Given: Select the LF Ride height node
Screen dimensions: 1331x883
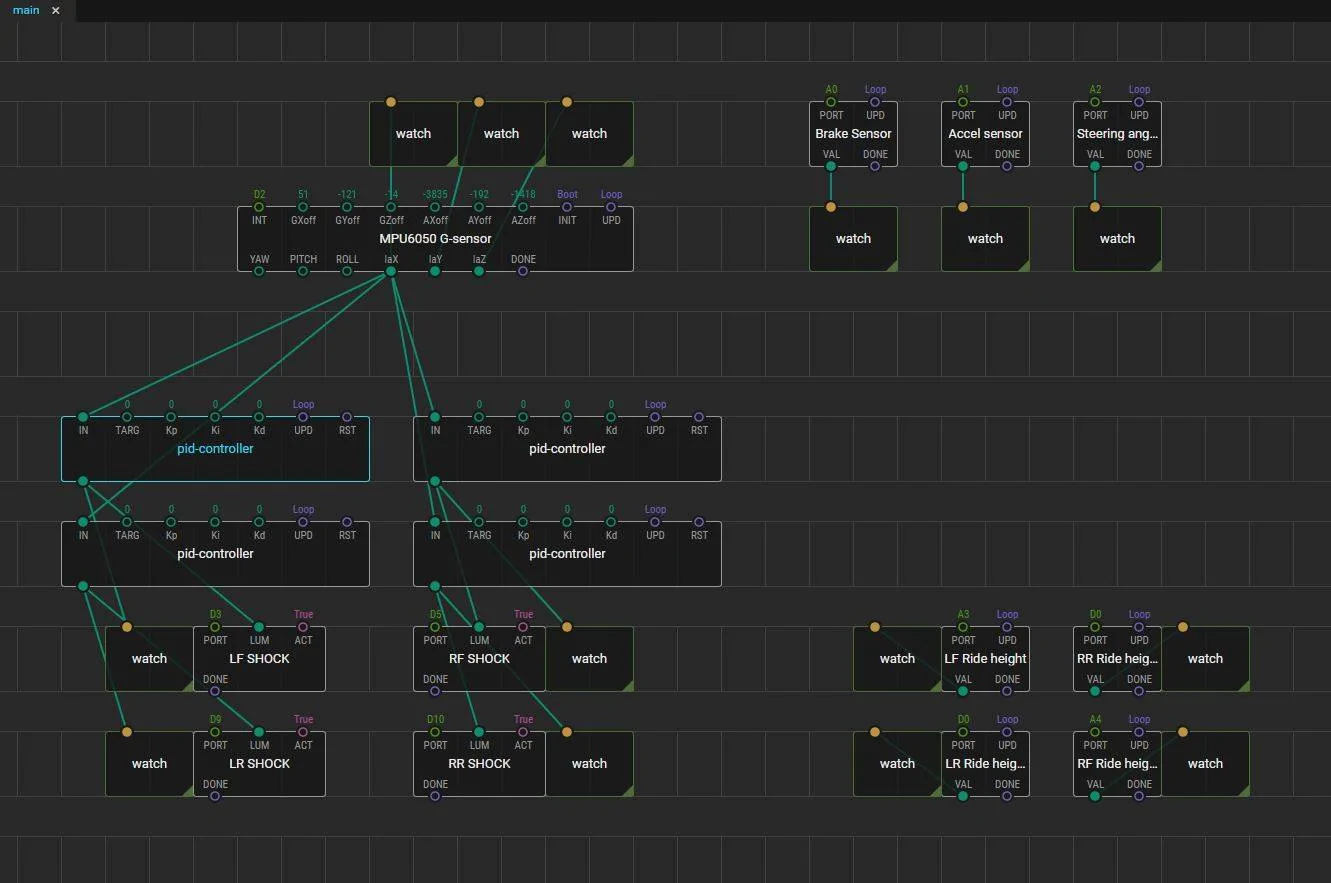Looking at the screenshot, I should (985, 659).
